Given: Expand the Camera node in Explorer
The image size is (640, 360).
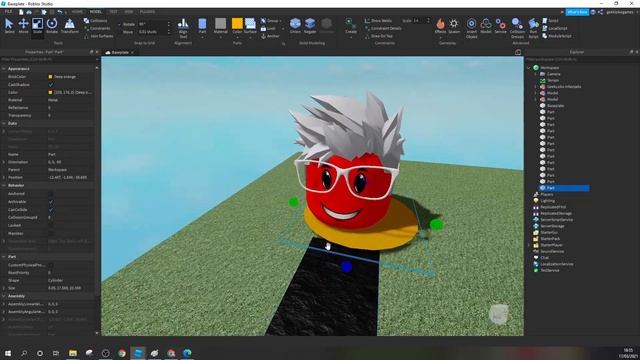Looking at the screenshot, I should coord(536,74).
